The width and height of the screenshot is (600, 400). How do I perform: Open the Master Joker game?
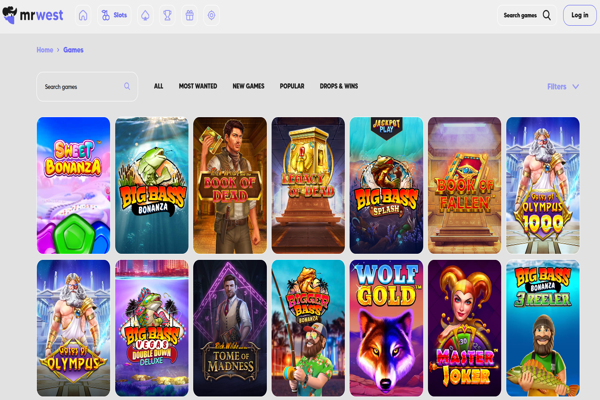coord(465,328)
